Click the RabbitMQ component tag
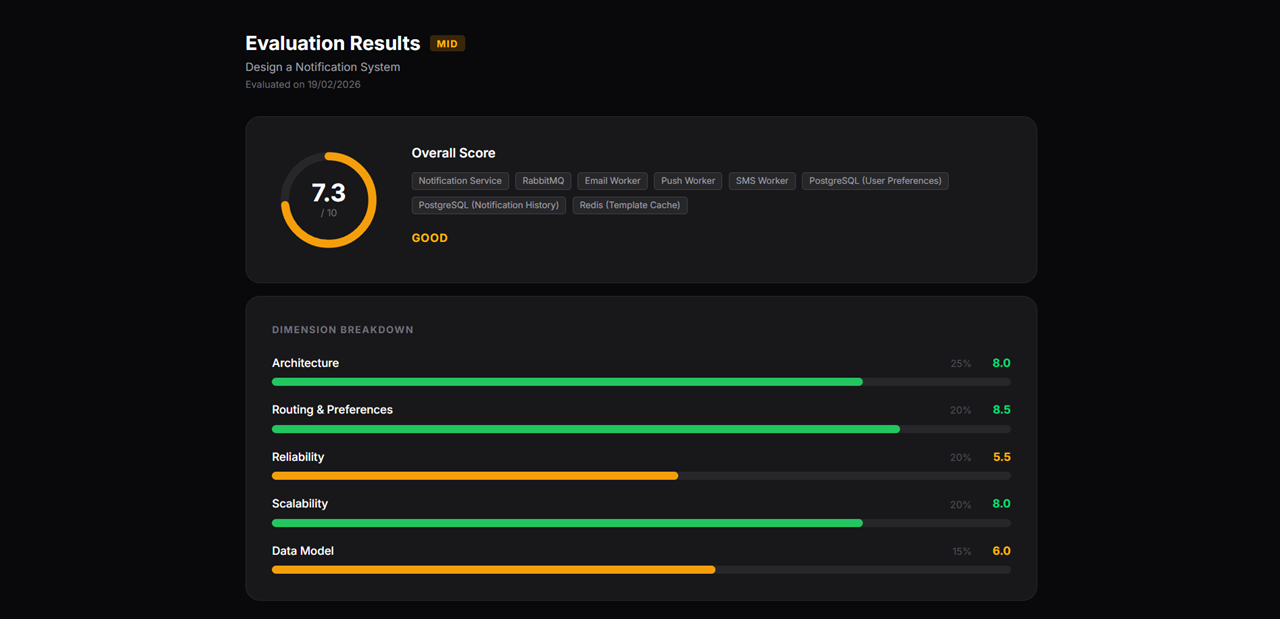The height and width of the screenshot is (619, 1280). point(543,181)
